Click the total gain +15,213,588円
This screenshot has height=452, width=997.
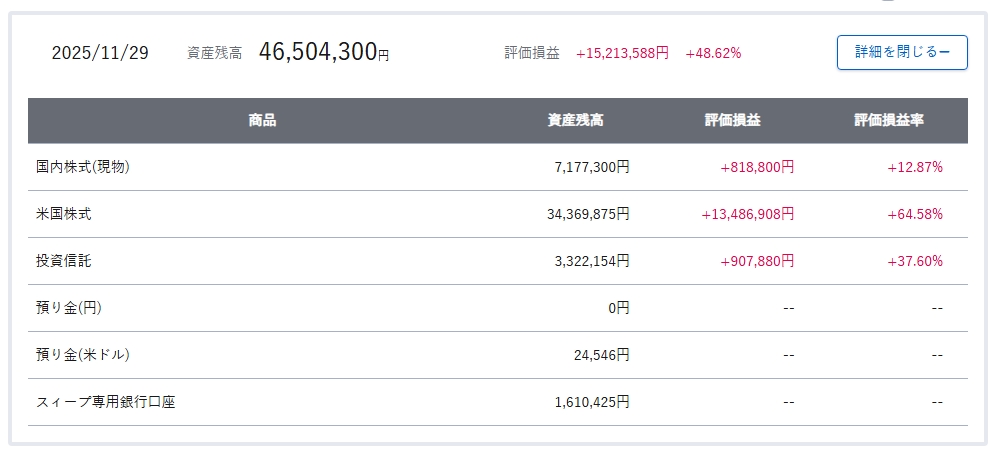pos(622,53)
